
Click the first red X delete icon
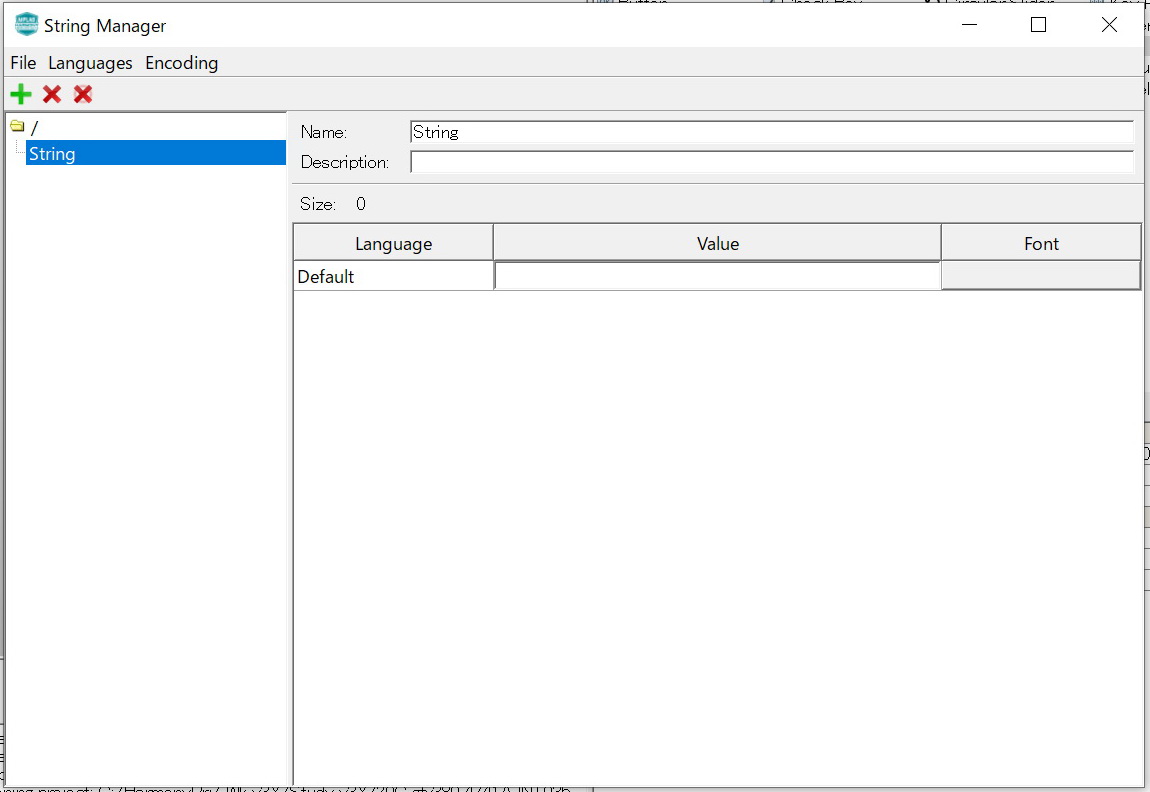click(x=52, y=95)
